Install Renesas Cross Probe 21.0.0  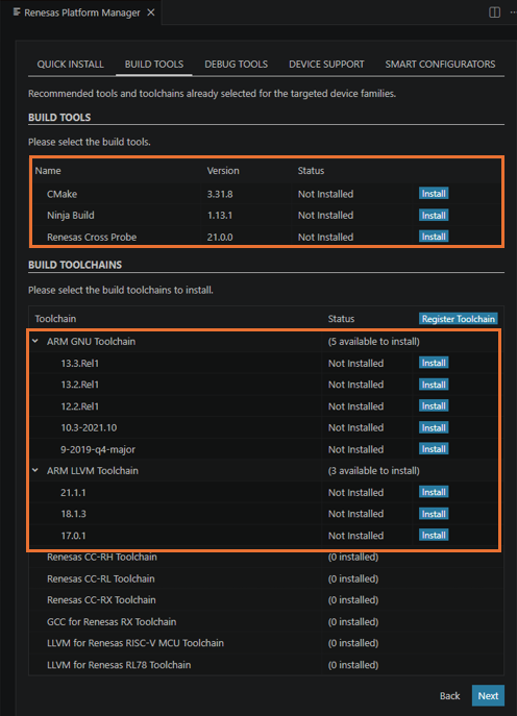[433, 237]
